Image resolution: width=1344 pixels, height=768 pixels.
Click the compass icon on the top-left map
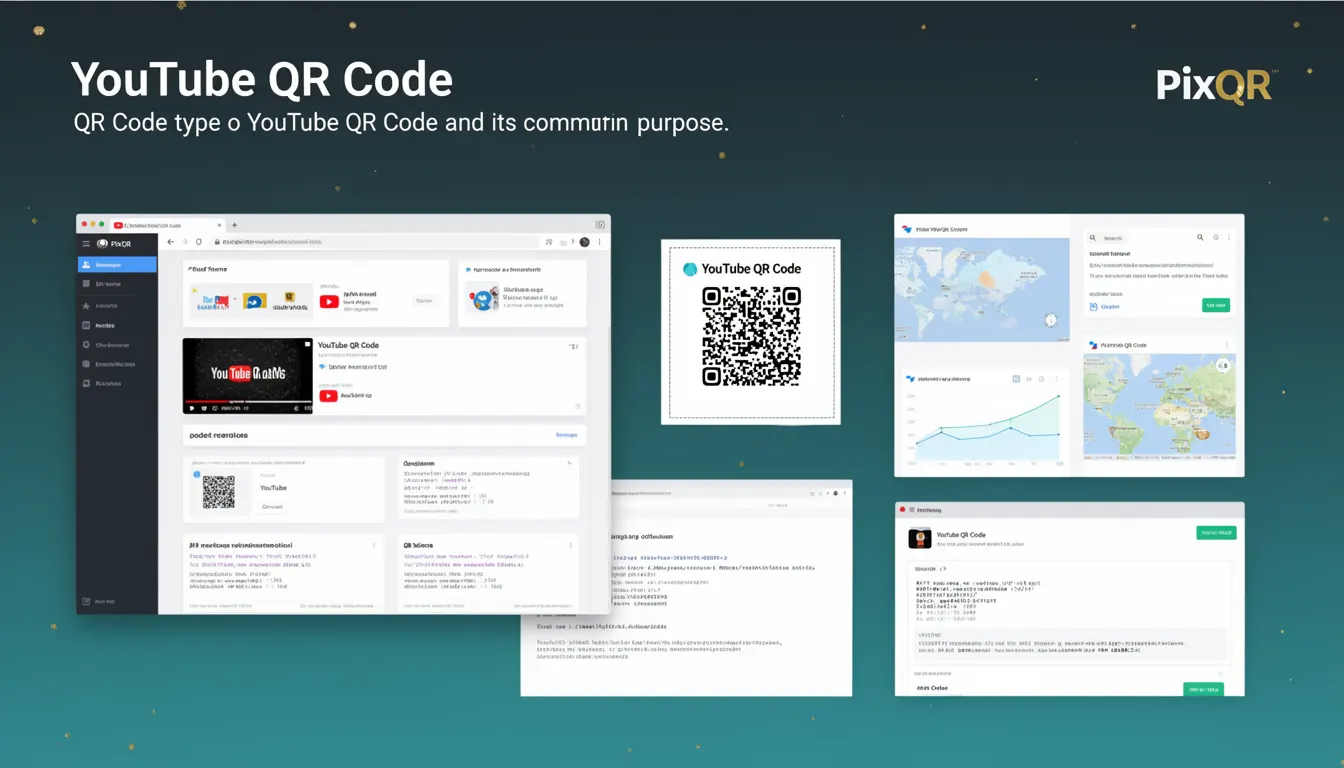[1050, 320]
